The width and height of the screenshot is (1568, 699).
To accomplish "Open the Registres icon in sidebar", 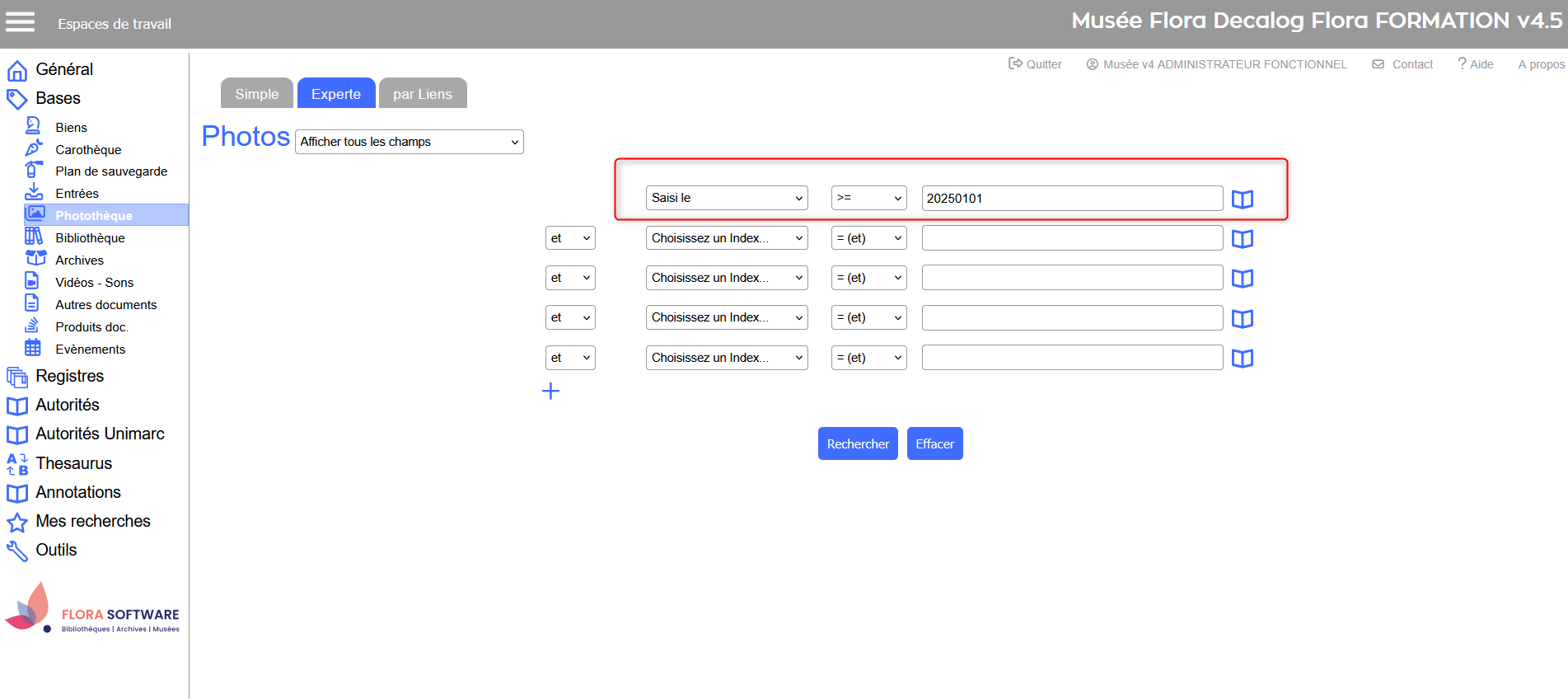I will click(17, 378).
